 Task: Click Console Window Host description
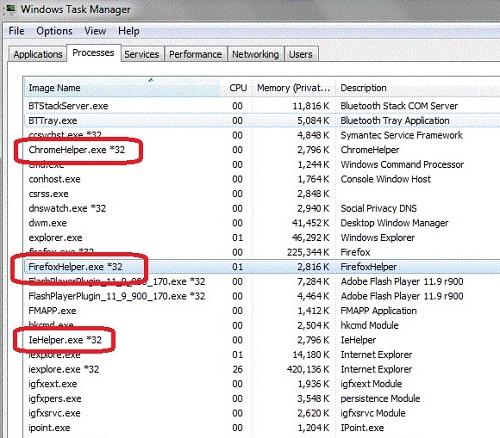386,179
